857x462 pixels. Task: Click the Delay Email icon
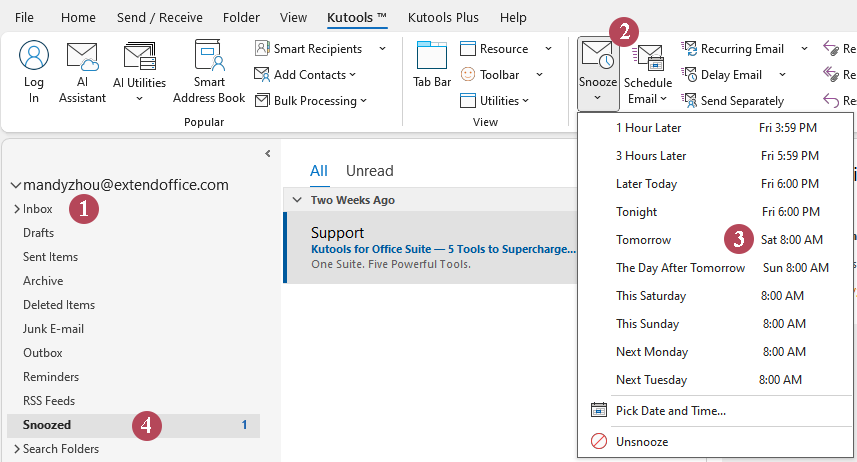(689, 74)
